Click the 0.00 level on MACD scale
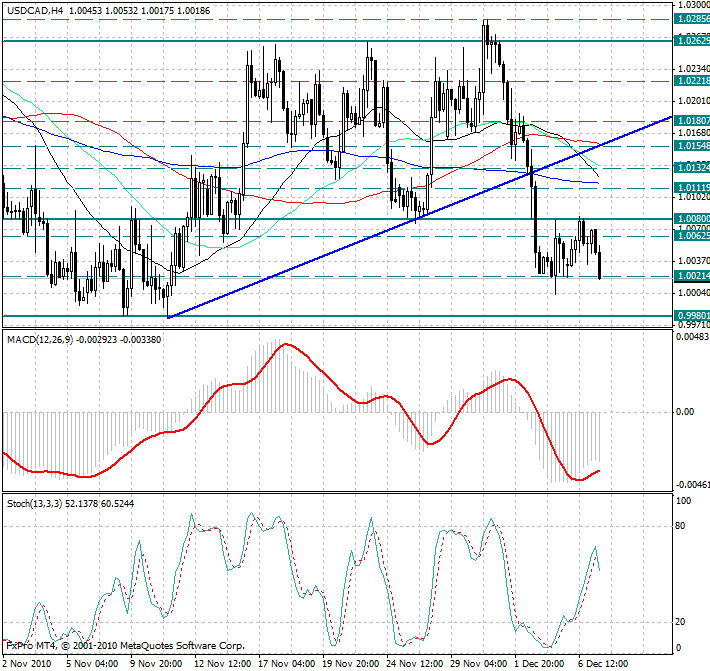Screen dimensions: 710x671 [x=684, y=411]
